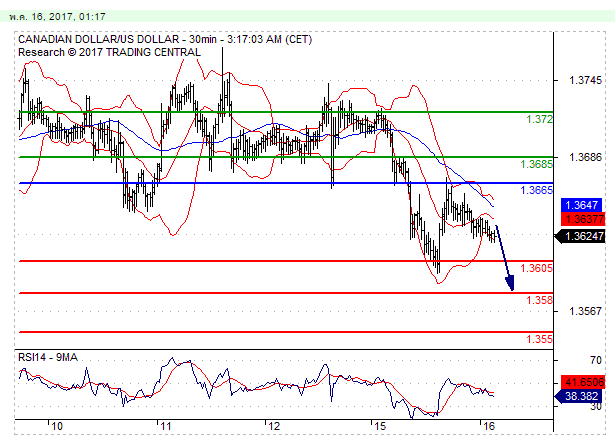Click the price axis value 1.3567
Image resolution: width=615 pixels, height=447 pixels.
pos(585,311)
